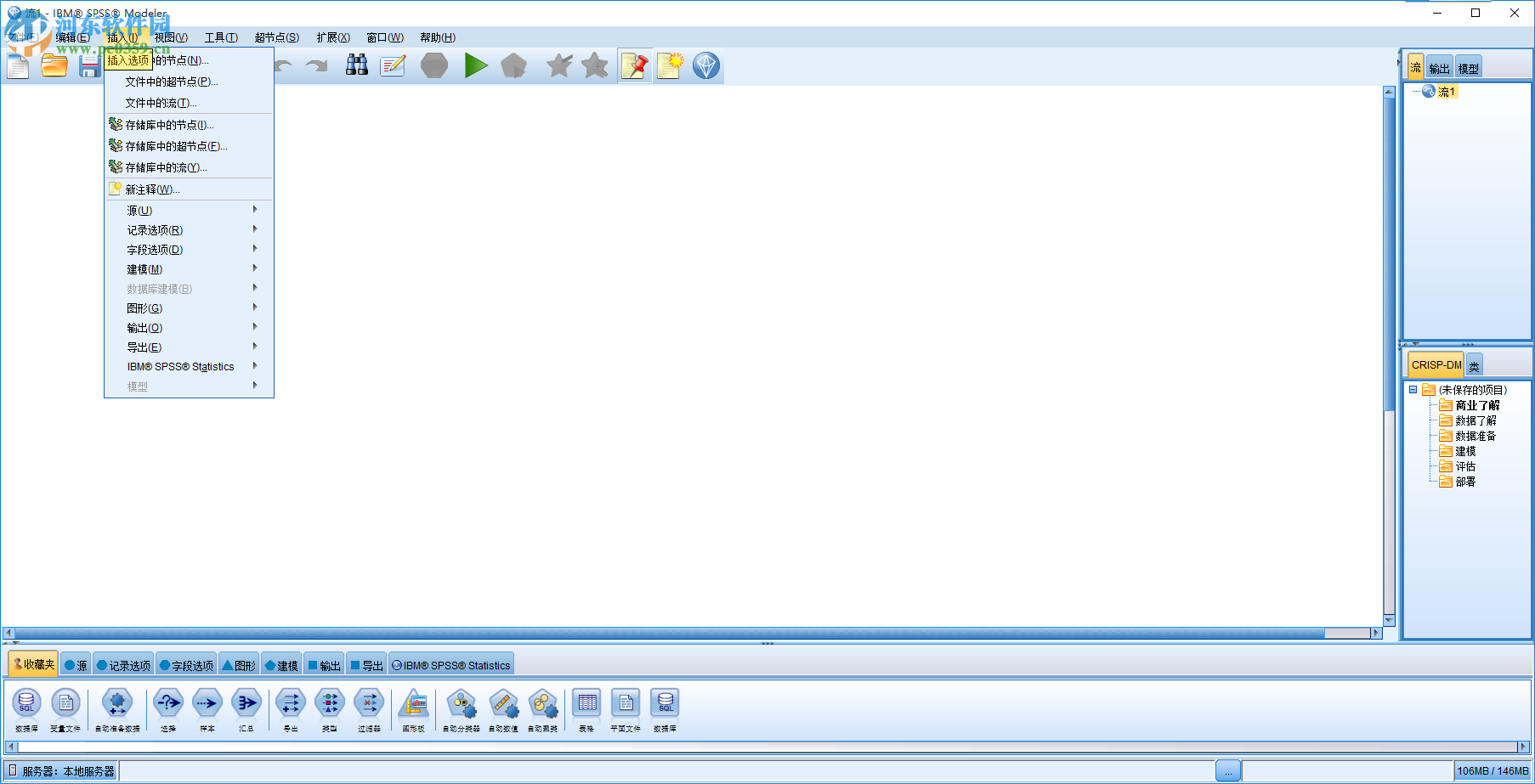Open search using the binoculars toolbar icon
The height and width of the screenshot is (784, 1535).
pyautogui.click(x=357, y=65)
